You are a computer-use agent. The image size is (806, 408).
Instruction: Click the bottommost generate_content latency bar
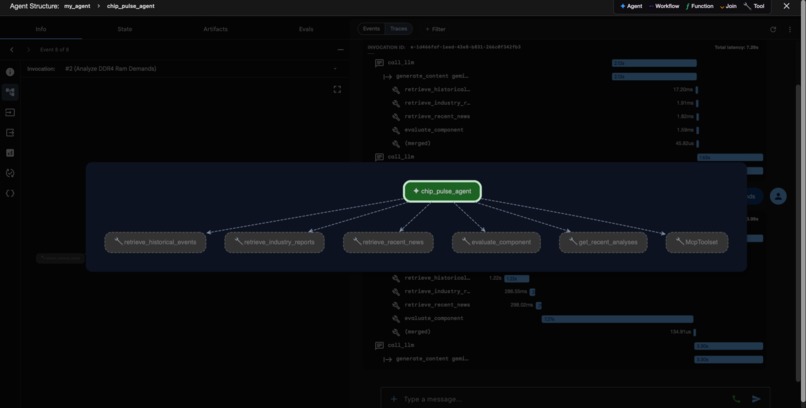coord(728,359)
